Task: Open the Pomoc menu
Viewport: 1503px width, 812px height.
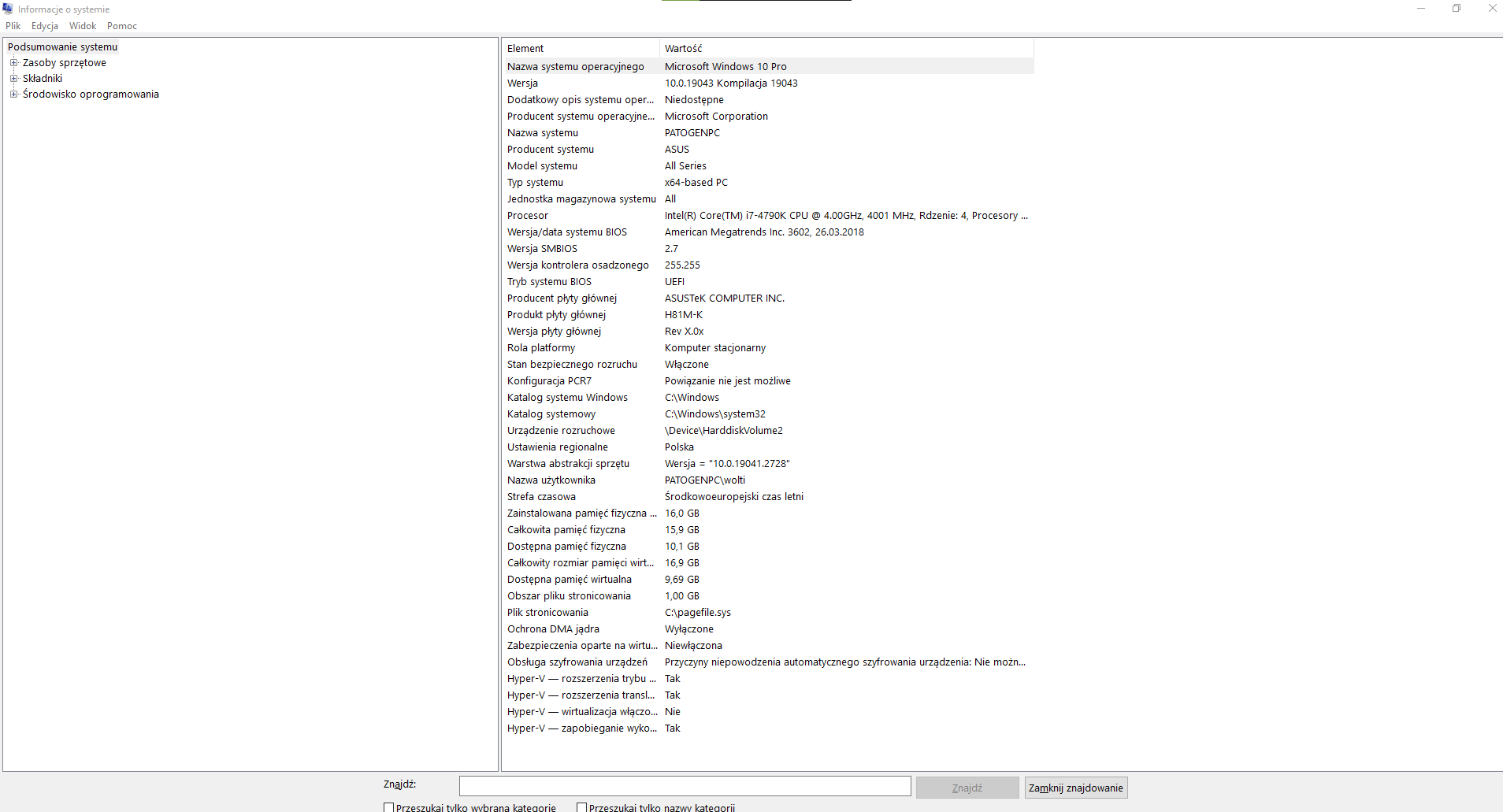Action: [122, 26]
